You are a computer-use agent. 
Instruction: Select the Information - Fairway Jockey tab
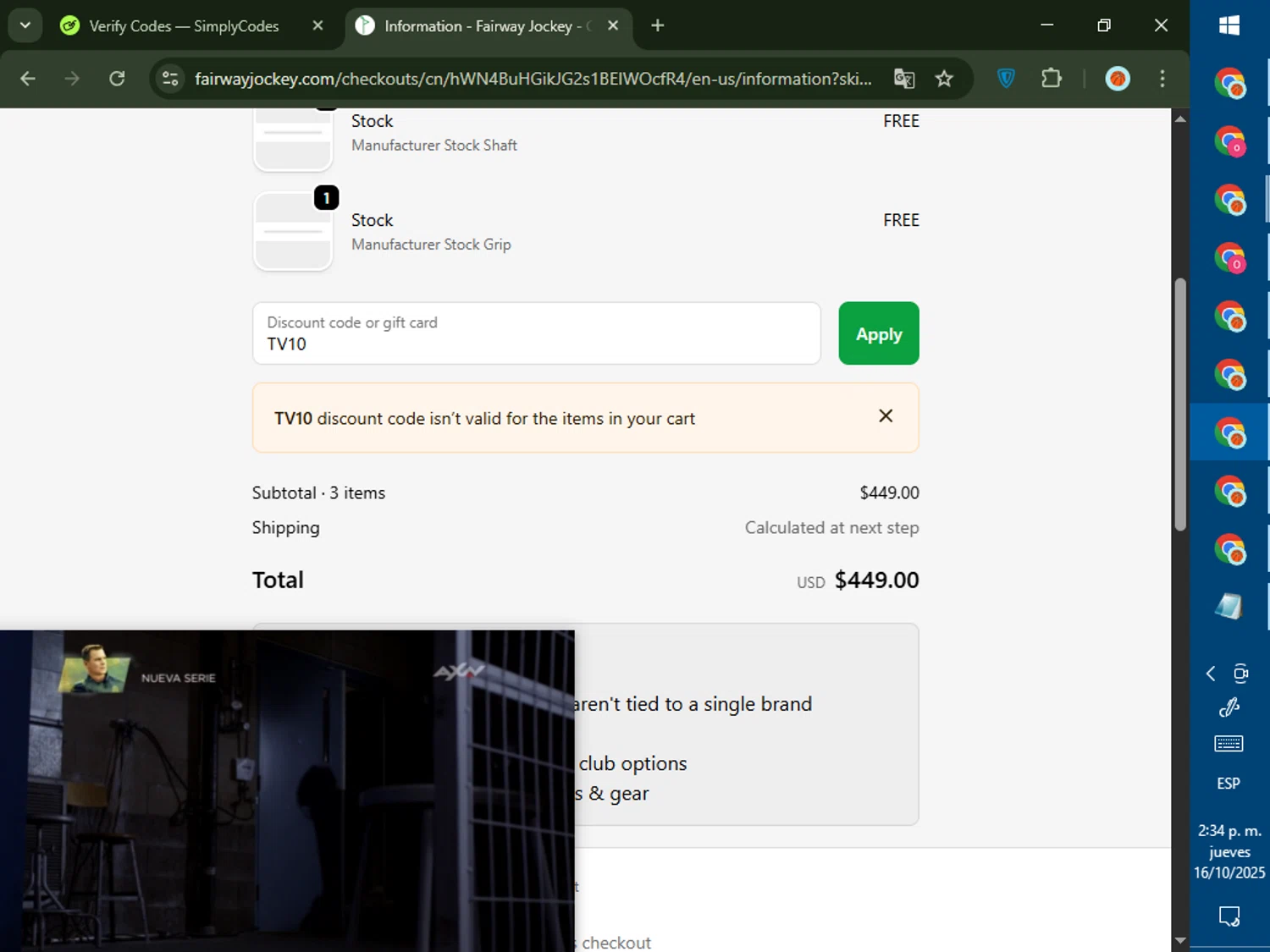click(488, 26)
